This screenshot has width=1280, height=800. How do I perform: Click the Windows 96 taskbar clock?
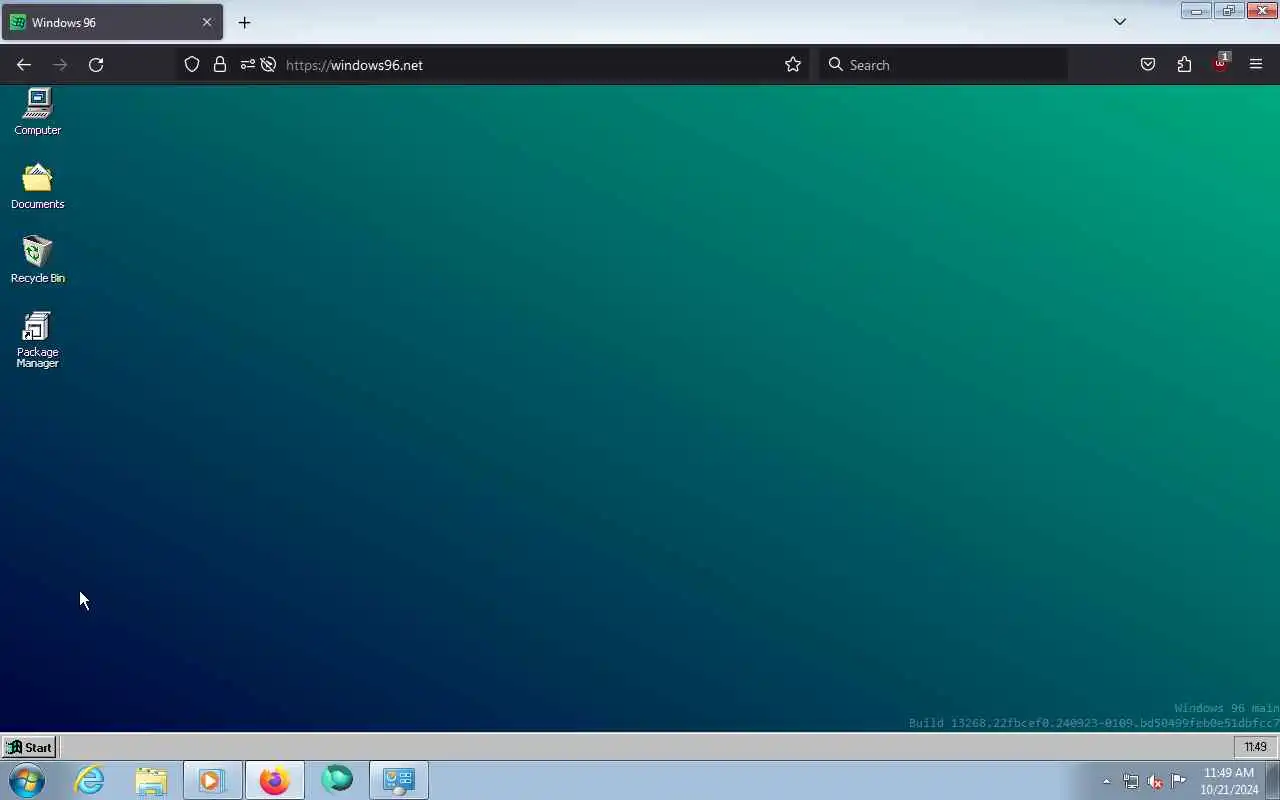coord(1255,747)
